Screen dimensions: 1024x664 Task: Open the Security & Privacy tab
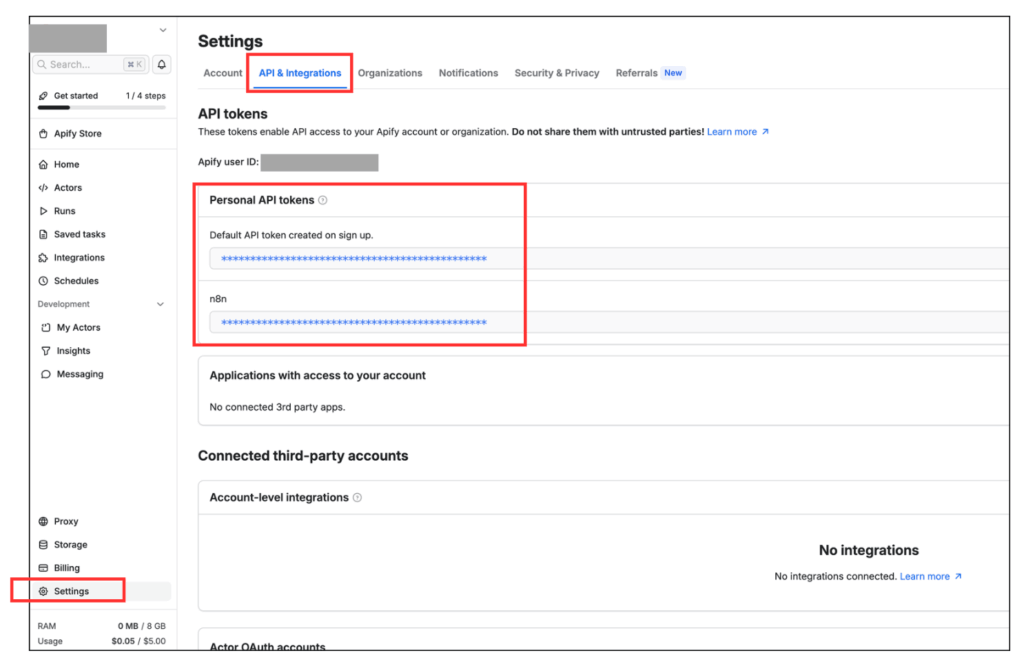[x=556, y=73]
